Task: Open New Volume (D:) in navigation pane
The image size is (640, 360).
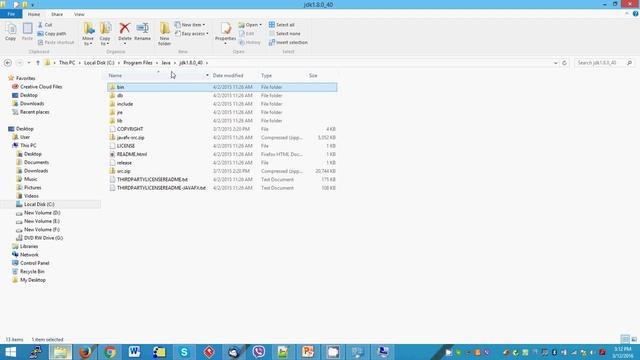Action: click(x=38, y=213)
